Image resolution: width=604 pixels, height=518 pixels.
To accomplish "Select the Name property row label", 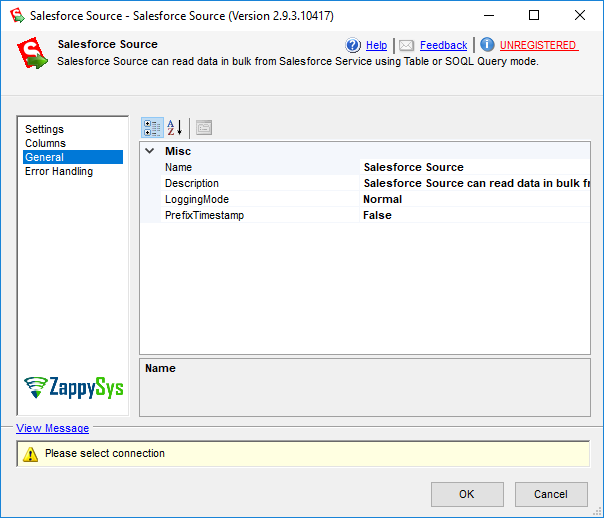I will click(x=178, y=167).
